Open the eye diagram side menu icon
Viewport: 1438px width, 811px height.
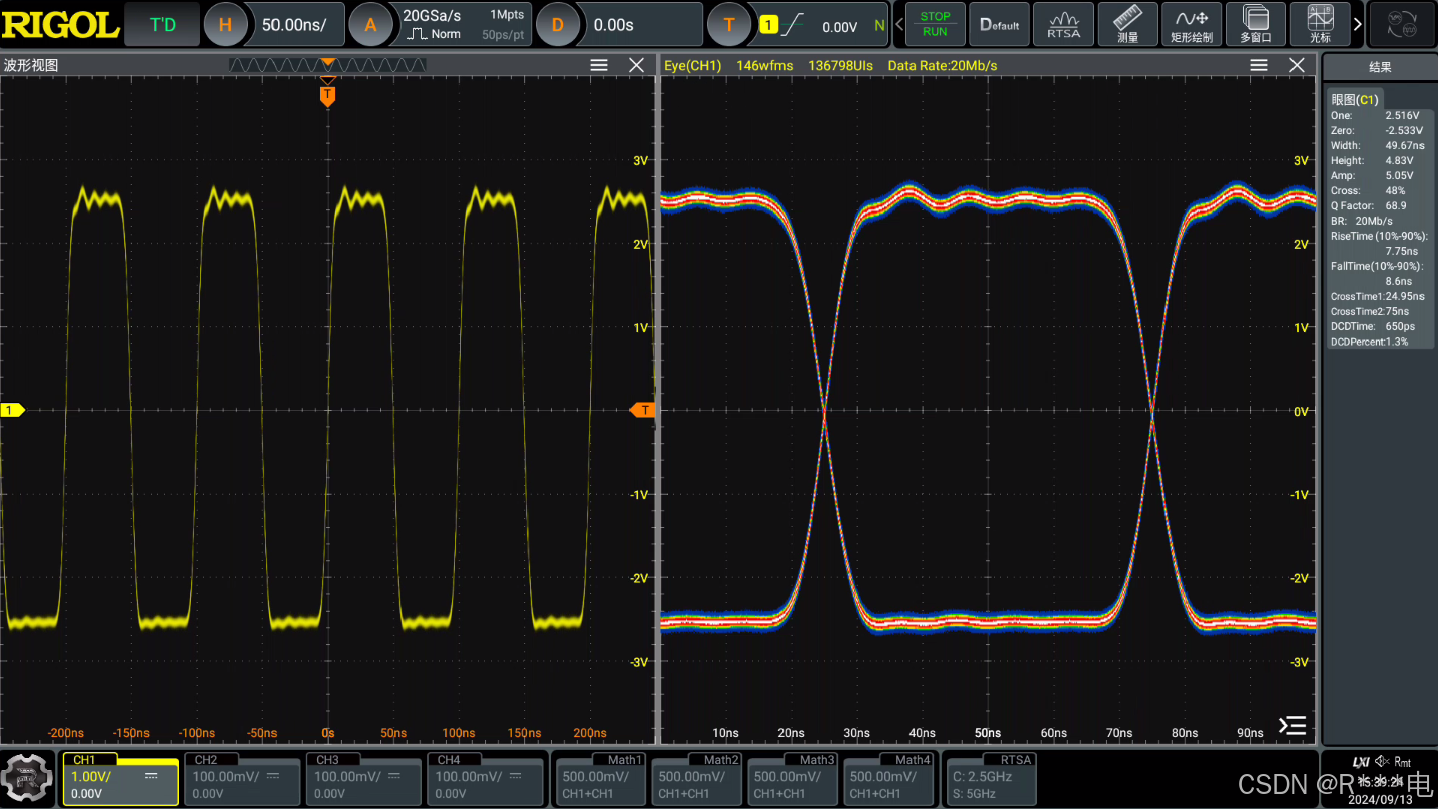1292,725
